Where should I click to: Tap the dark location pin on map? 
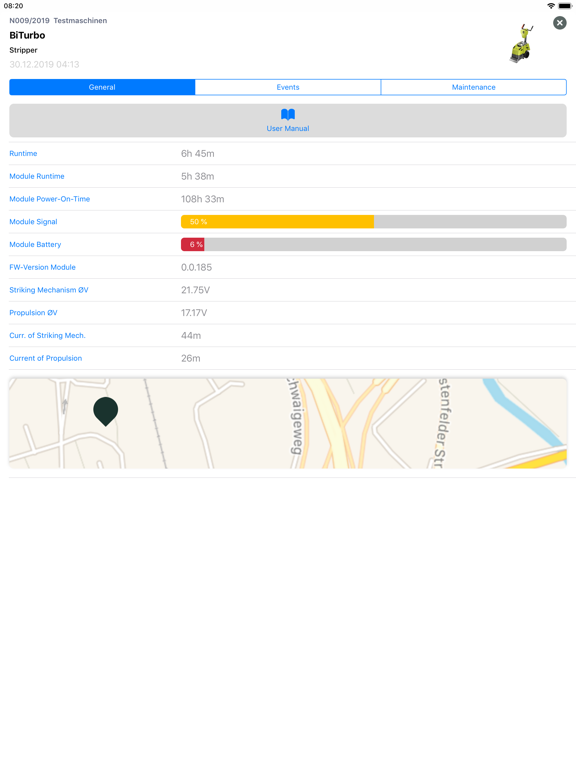[105, 411]
